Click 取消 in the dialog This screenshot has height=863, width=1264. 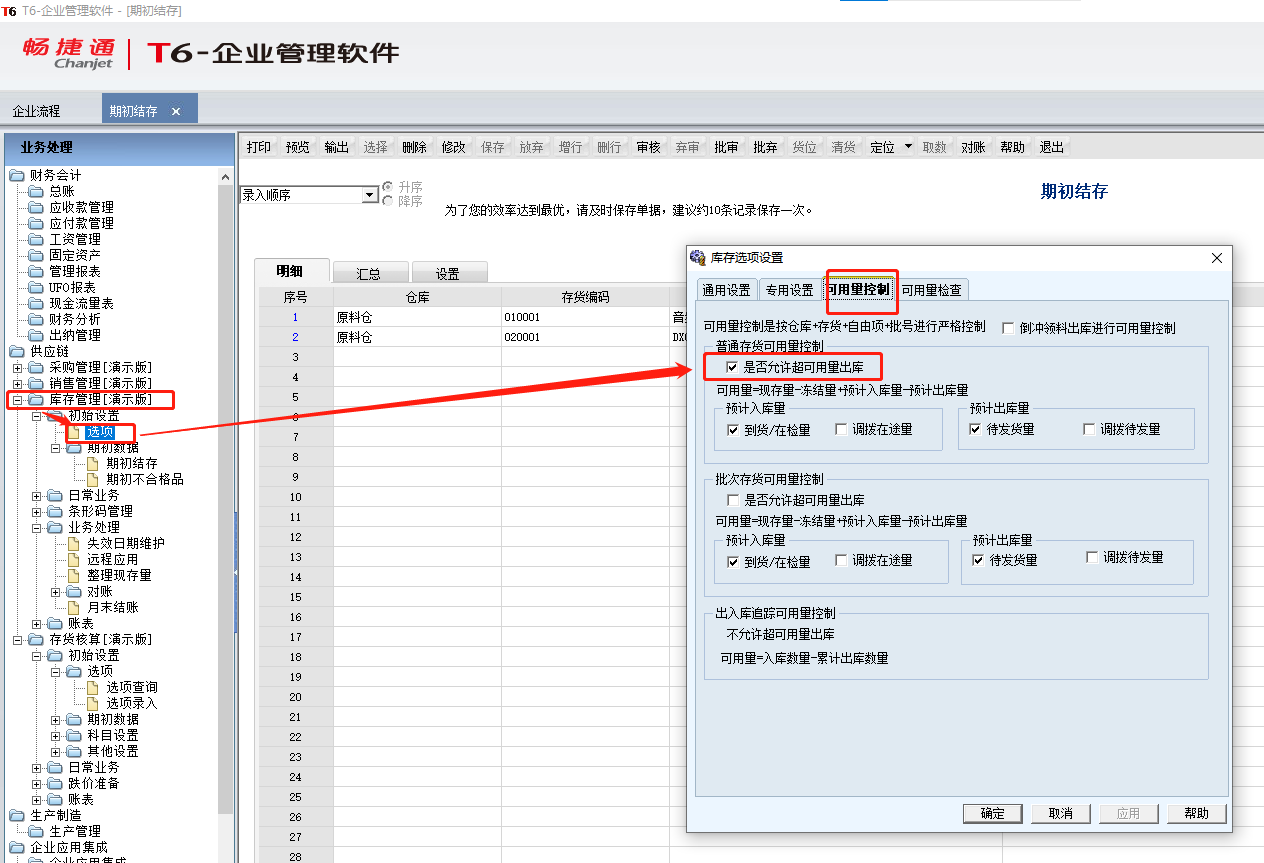1060,813
